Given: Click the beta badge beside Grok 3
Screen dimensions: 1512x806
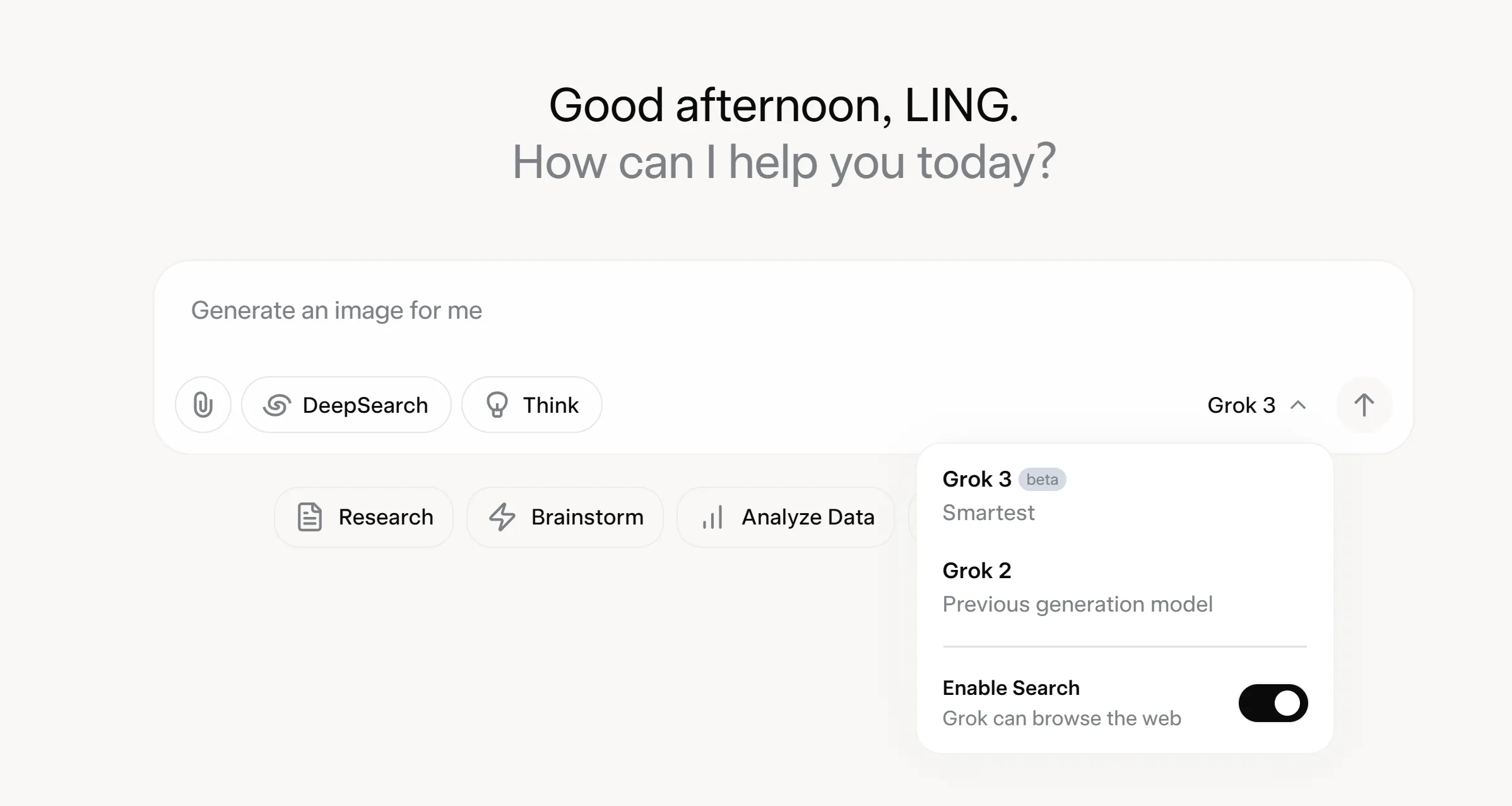Looking at the screenshot, I should [1042, 480].
